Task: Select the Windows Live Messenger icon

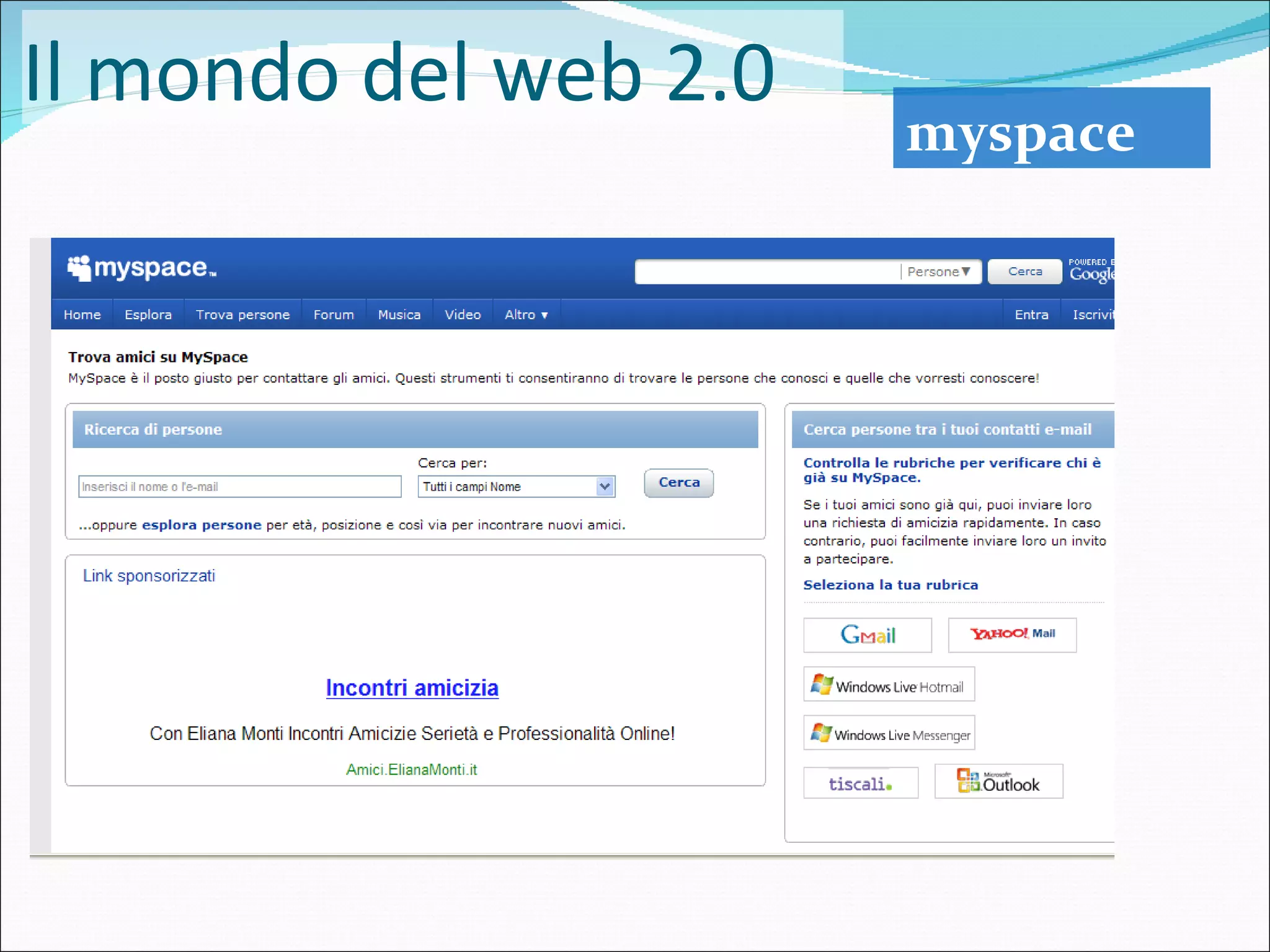Action: [889, 733]
